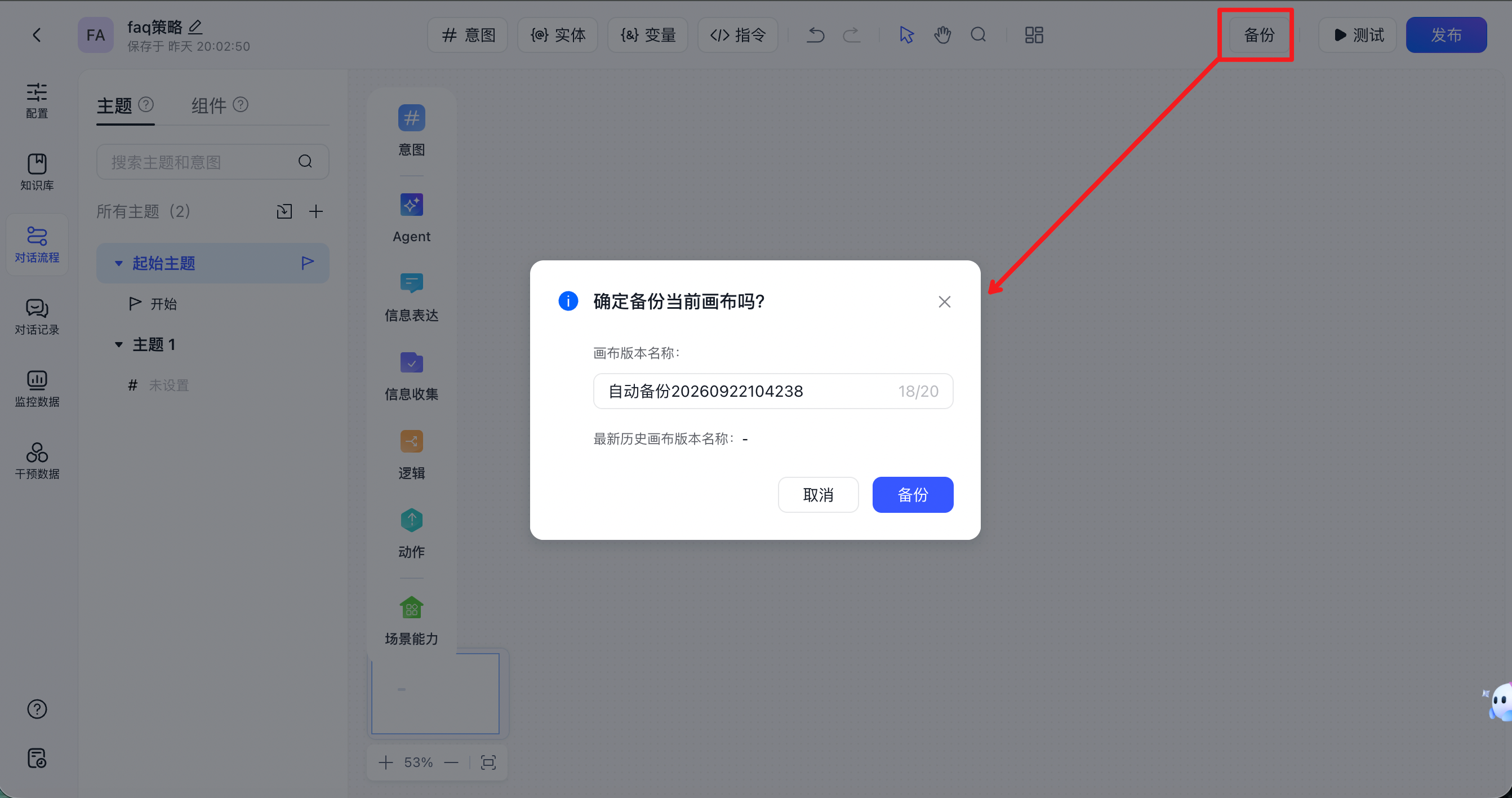Screen dimensions: 1512x798
Task: Select the 信息收集 node in palette
Action: click(x=411, y=376)
